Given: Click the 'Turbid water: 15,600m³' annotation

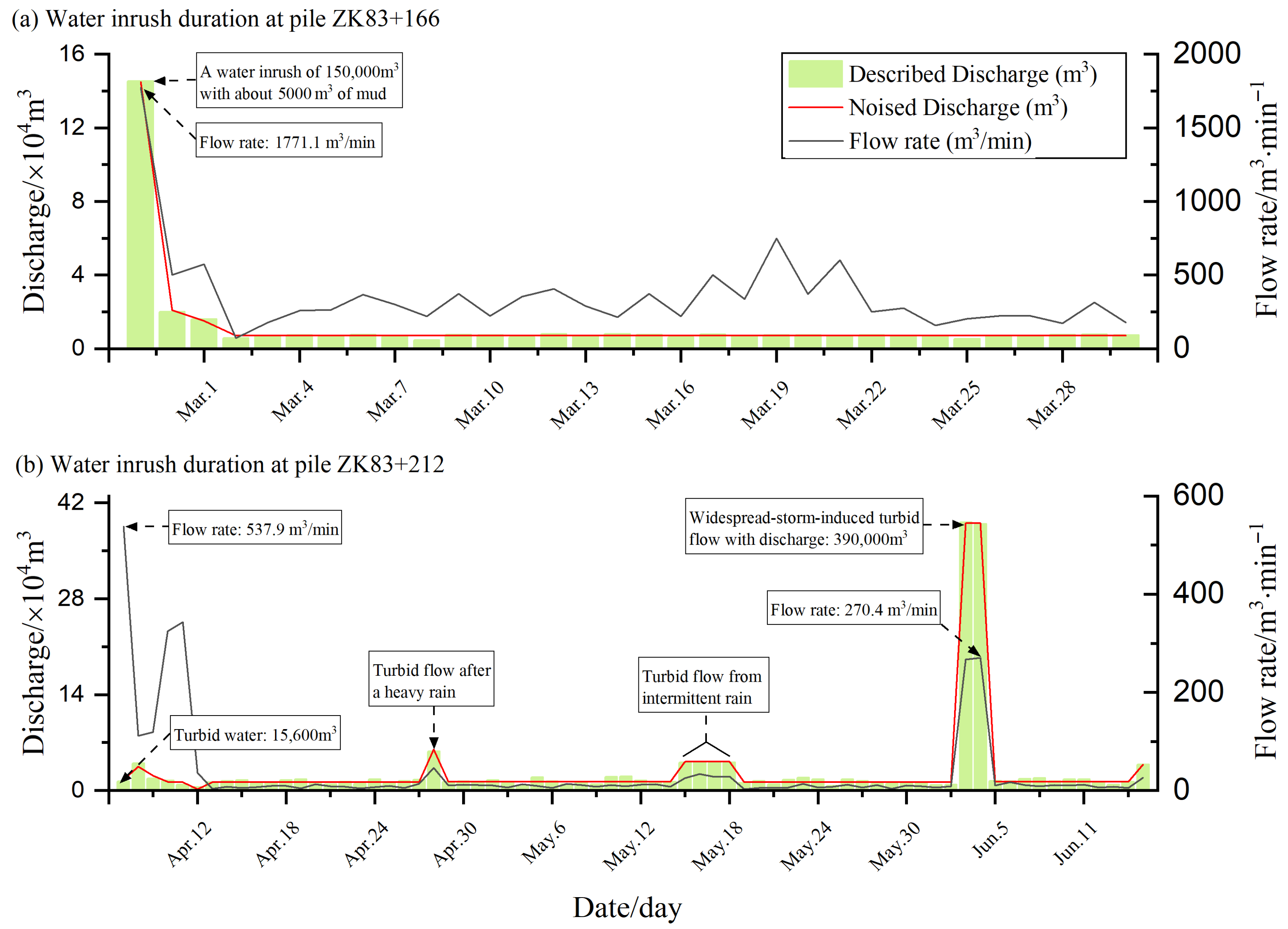Looking at the screenshot, I should 255,733.
